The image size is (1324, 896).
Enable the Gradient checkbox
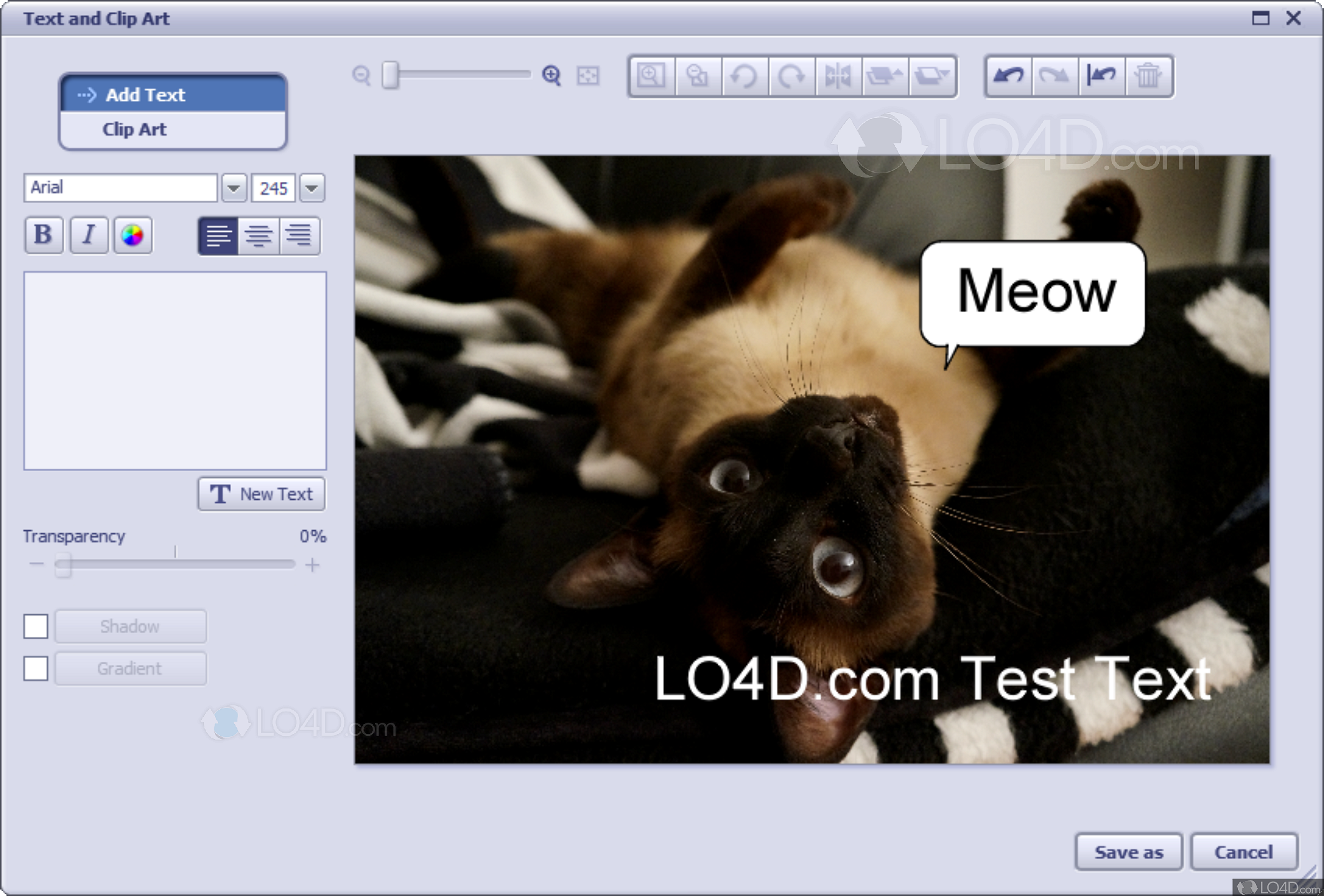pos(36,669)
